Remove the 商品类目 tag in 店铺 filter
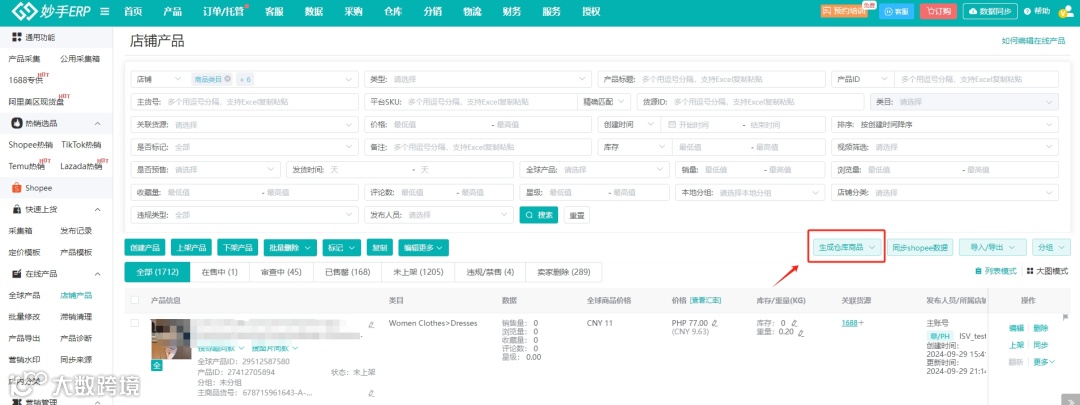The height and width of the screenshot is (405, 1080). point(227,79)
